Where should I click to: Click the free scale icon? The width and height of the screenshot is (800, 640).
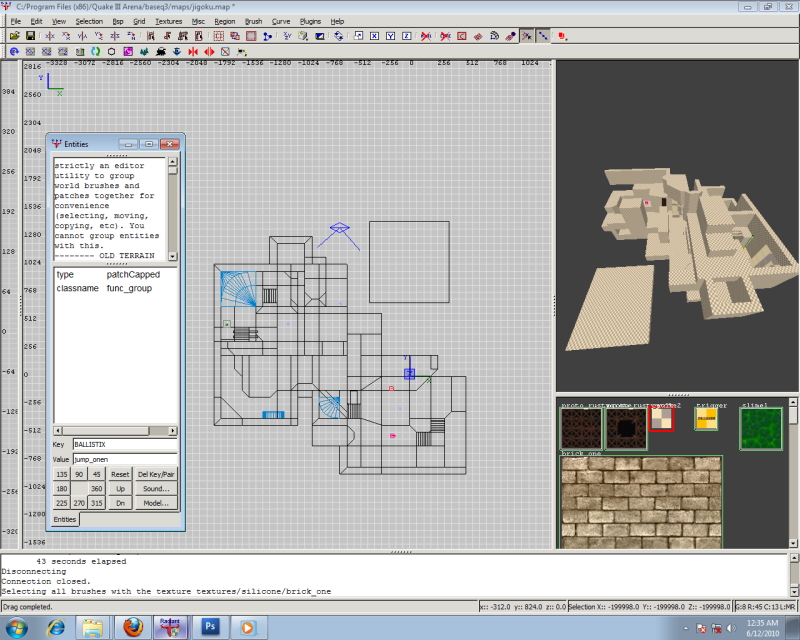358,36
